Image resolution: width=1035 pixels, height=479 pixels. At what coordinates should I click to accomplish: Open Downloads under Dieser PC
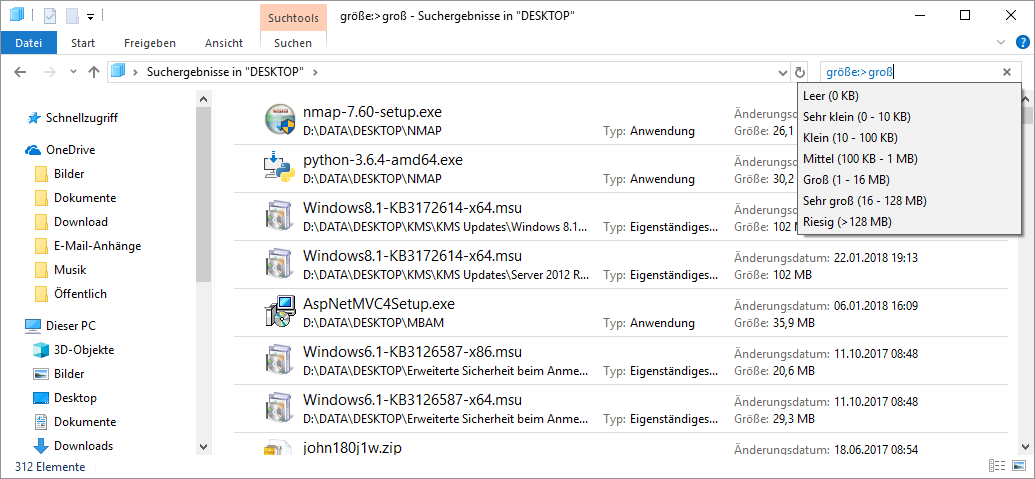[x=82, y=446]
